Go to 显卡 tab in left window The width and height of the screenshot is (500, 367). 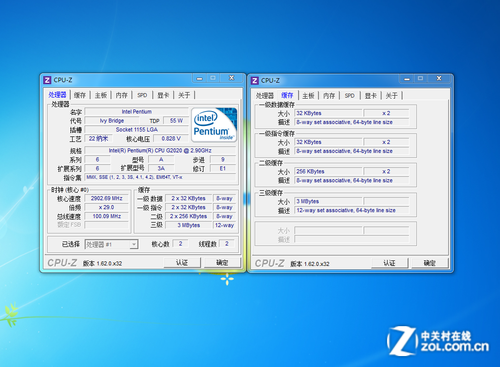(x=163, y=95)
